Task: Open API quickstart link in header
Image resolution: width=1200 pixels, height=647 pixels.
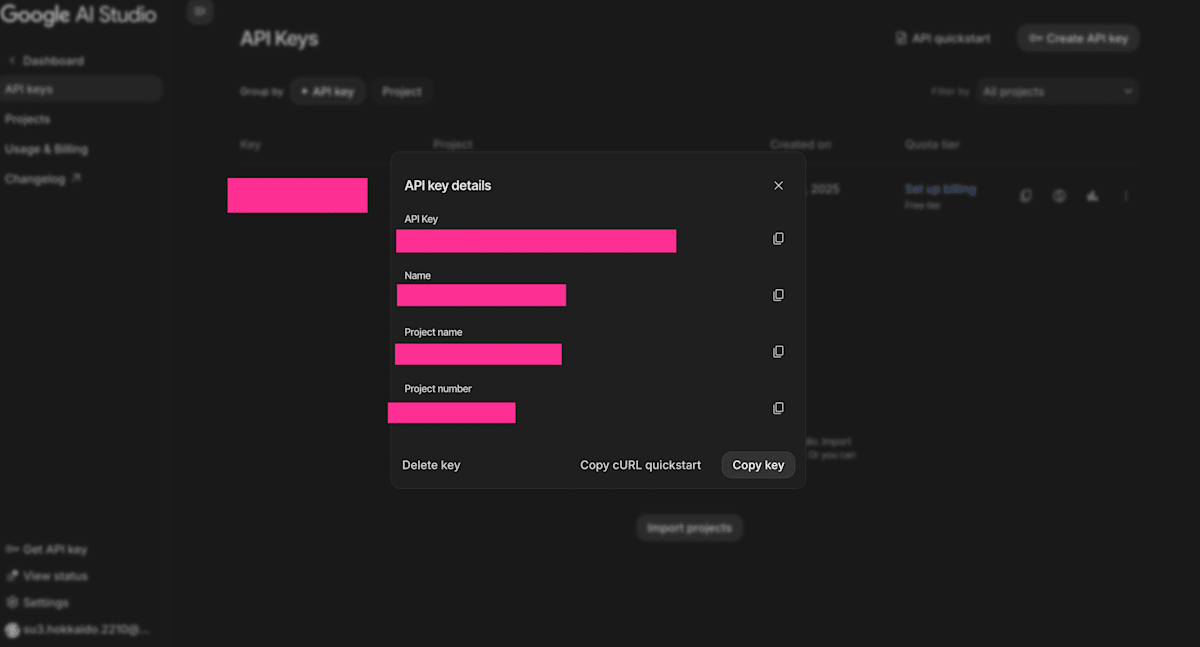Action: (x=943, y=39)
